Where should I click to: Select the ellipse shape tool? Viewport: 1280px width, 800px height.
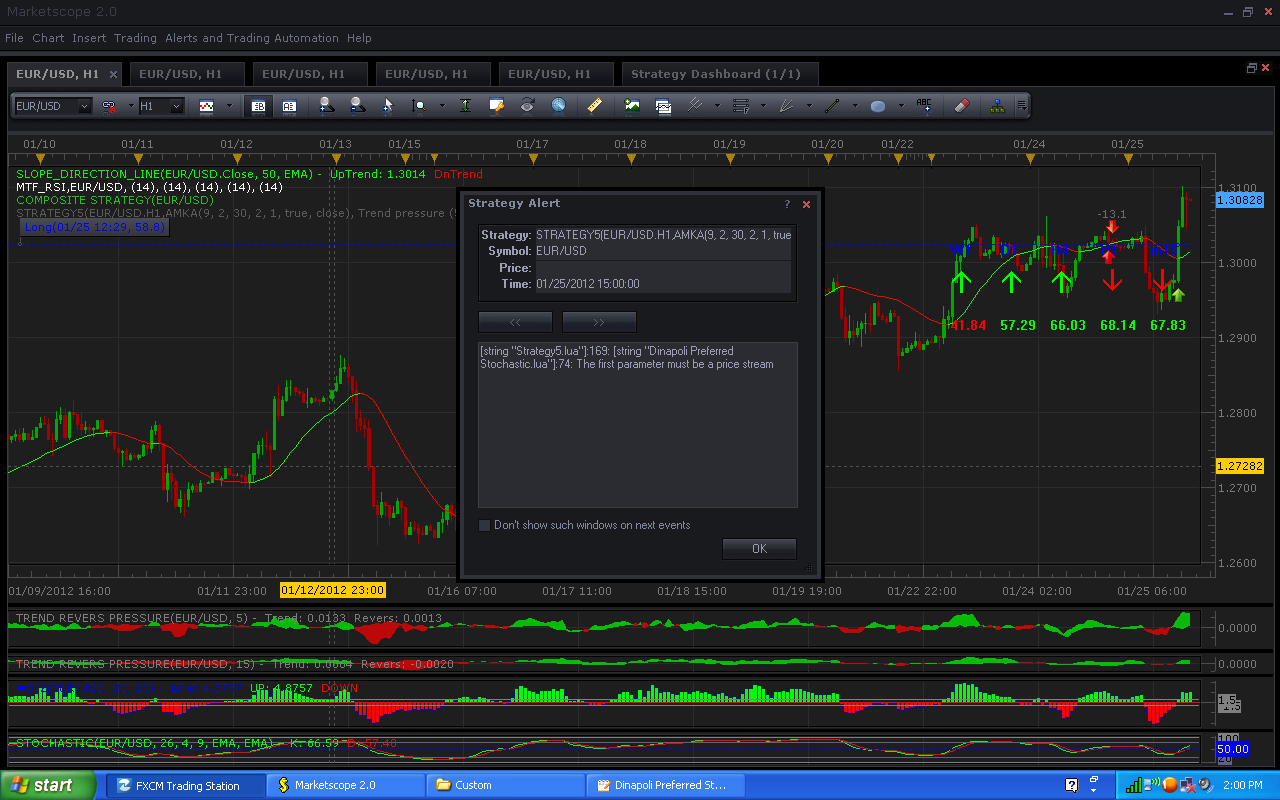tap(878, 105)
